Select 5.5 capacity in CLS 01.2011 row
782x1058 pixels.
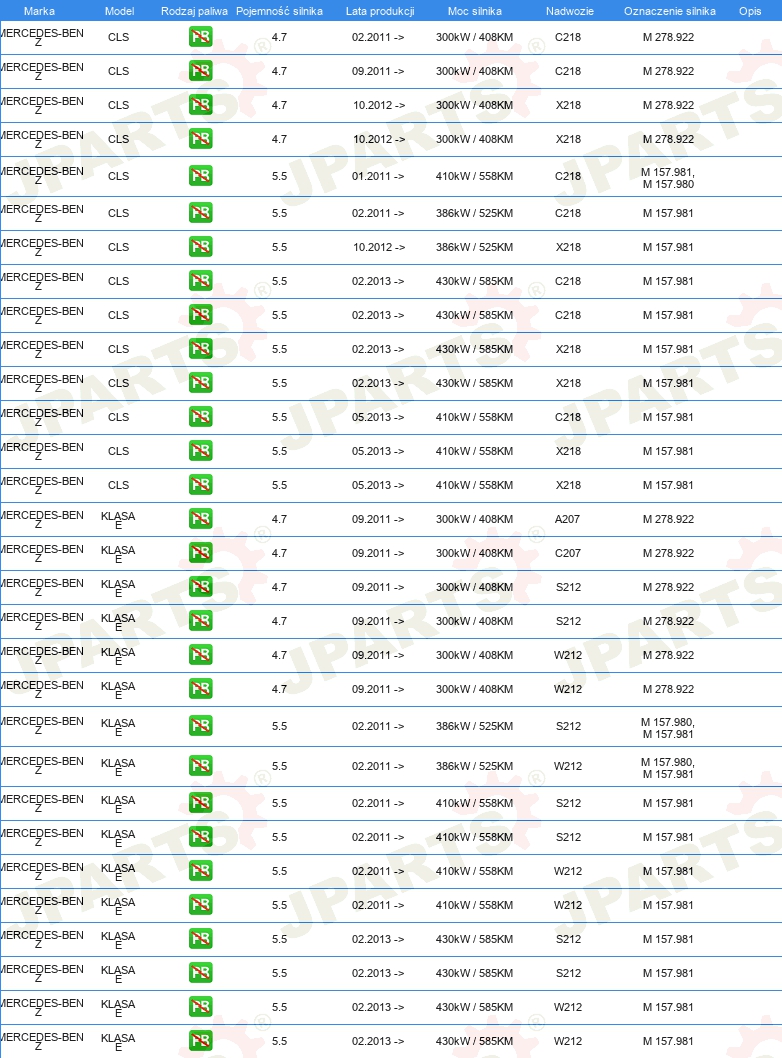tap(279, 176)
